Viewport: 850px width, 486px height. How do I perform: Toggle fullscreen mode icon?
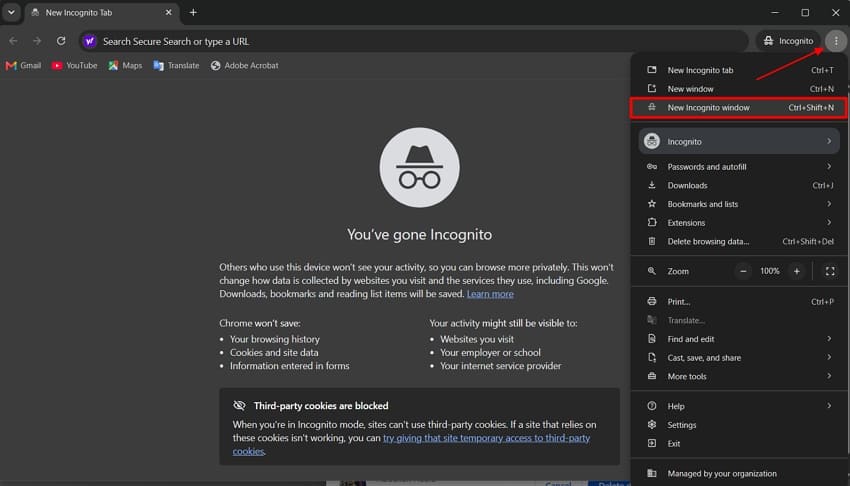pos(830,271)
